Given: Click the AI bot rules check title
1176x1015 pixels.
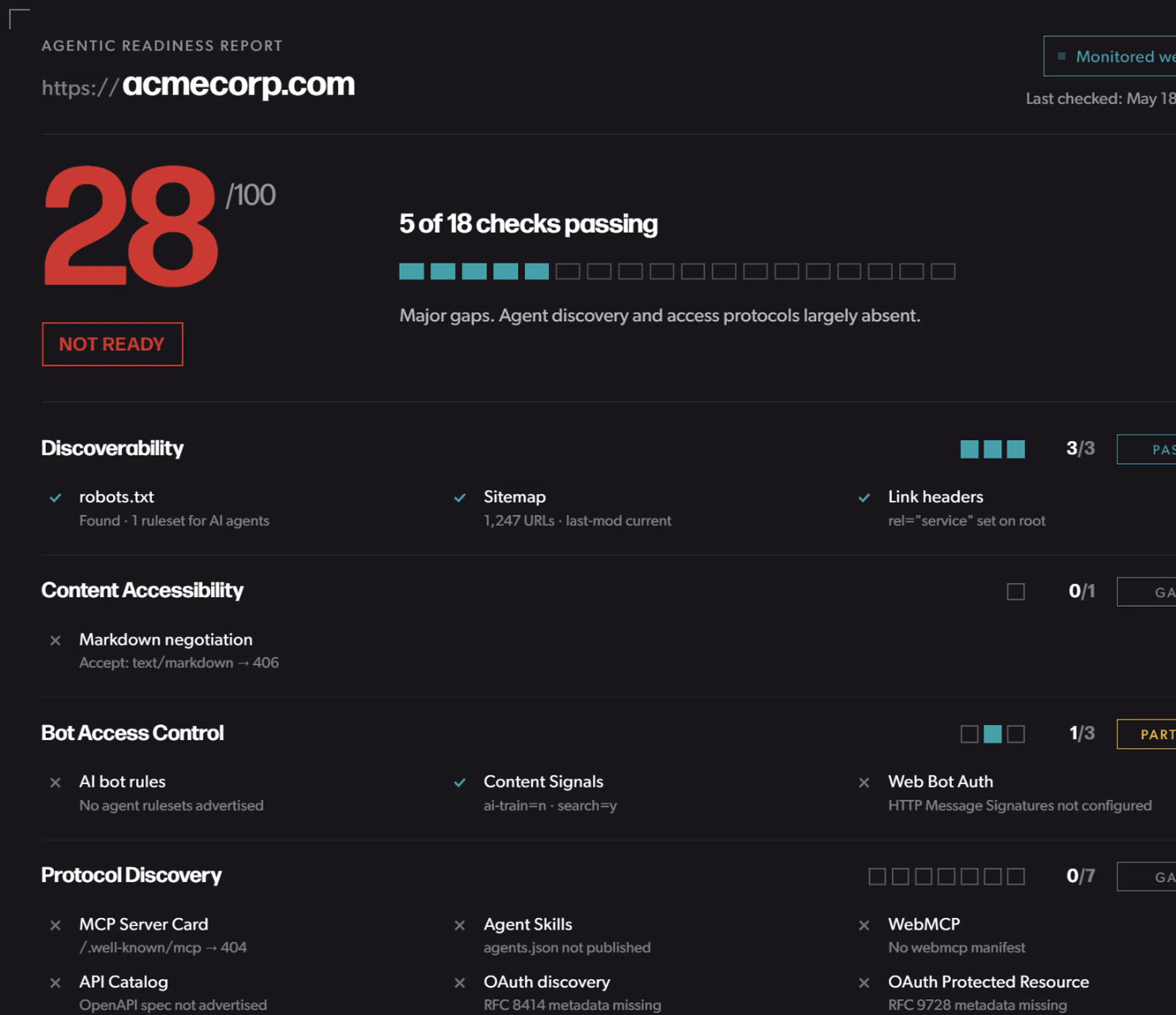Looking at the screenshot, I should point(122,782).
